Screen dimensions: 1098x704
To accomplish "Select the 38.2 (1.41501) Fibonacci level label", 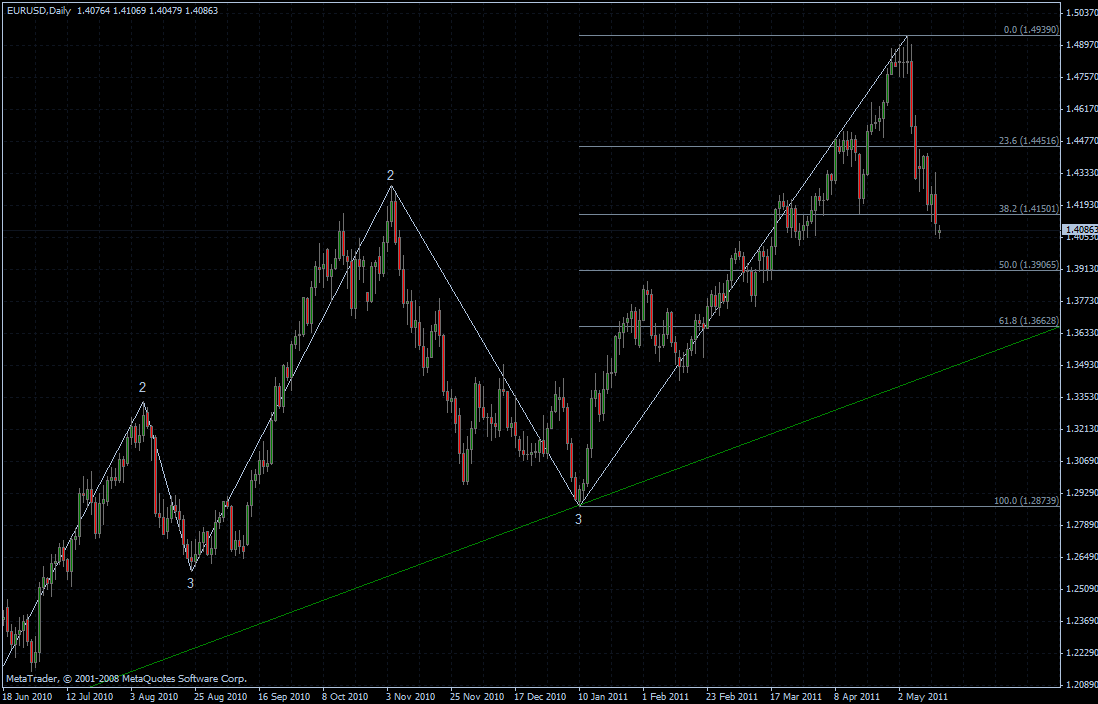I will (x=1029, y=209).
